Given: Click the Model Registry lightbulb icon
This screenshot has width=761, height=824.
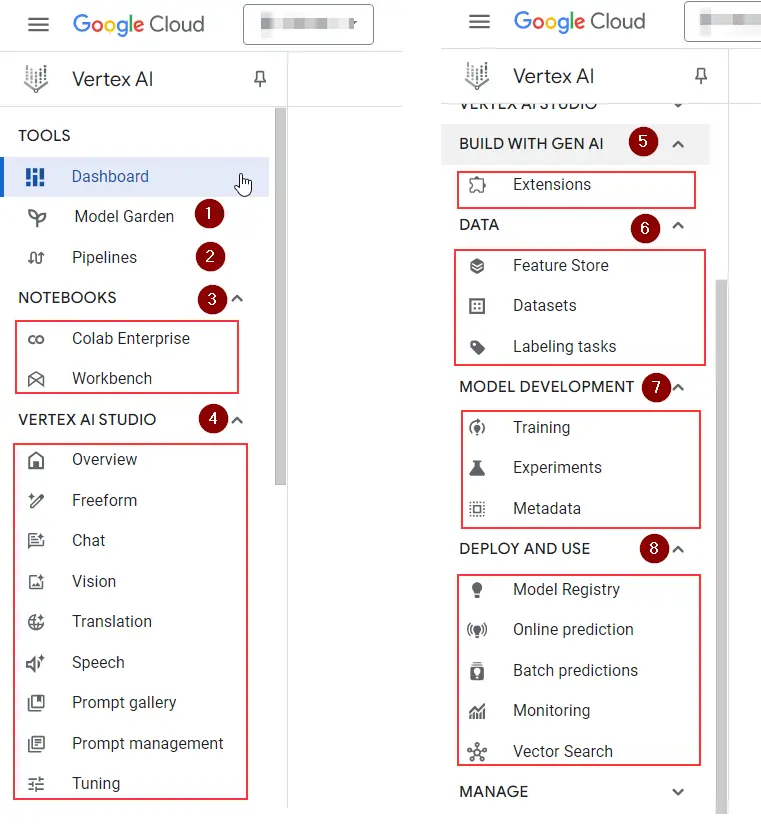Looking at the screenshot, I should pos(478,590).
